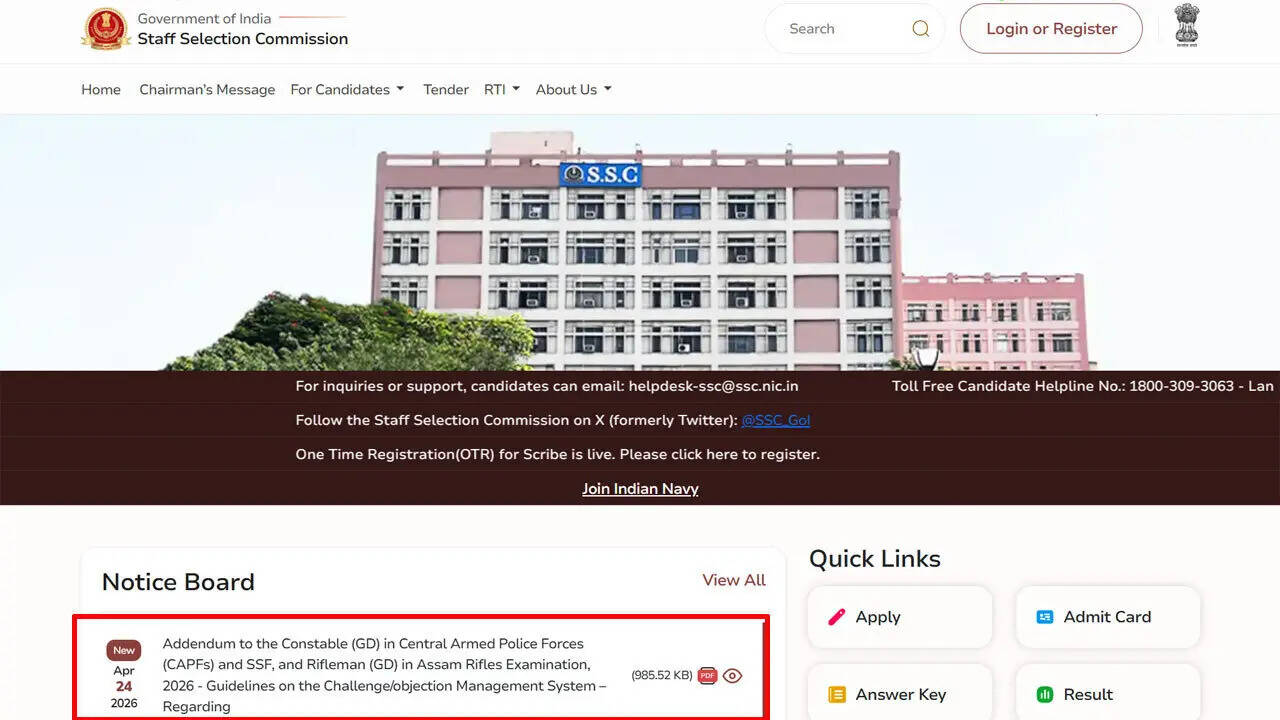
Task: Expand the About Us dropdown
Action: [x=573, y=90]
